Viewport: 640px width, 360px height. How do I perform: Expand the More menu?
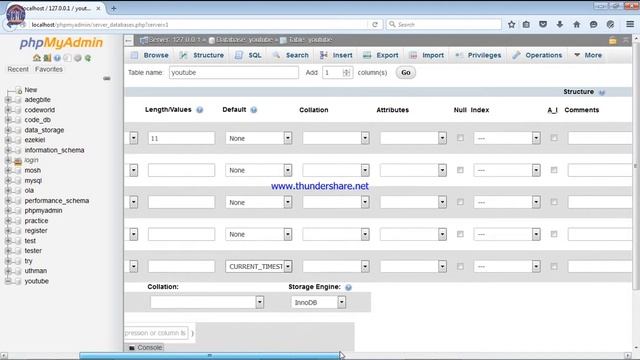click(588, 55)
